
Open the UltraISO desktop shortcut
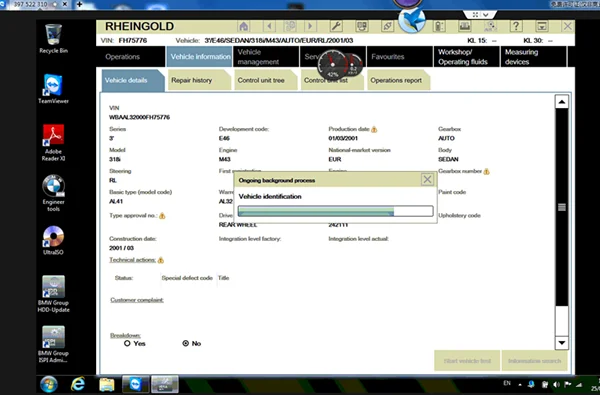pos(54,240)
